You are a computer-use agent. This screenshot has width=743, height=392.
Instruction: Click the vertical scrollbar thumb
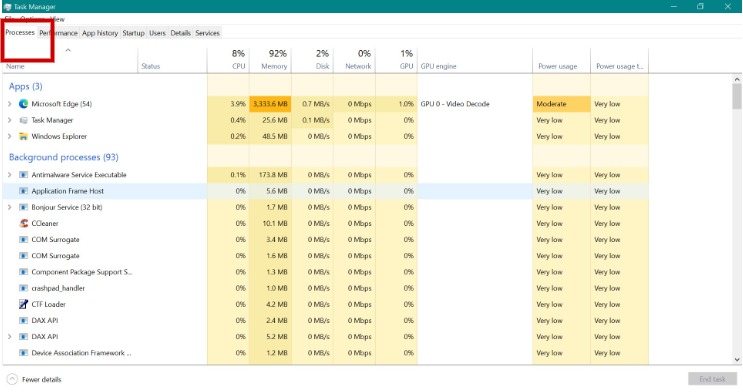tap(736, 97)
